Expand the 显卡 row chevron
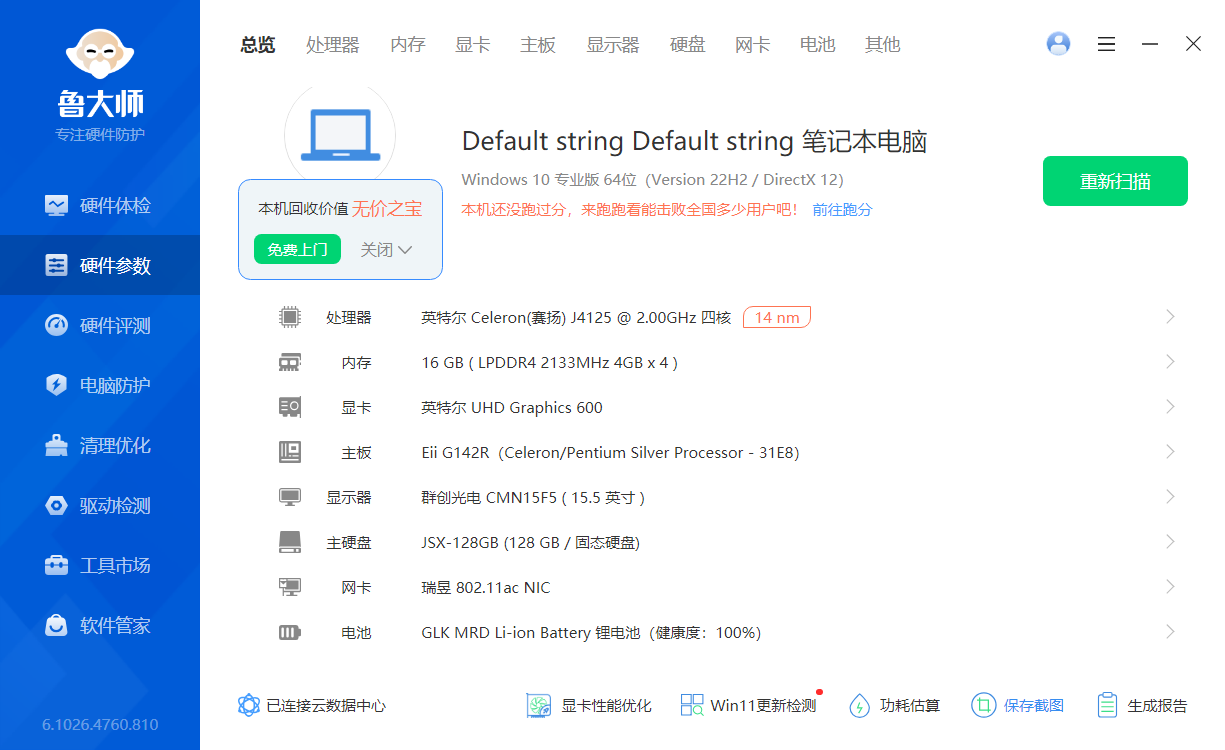This screenshot has height=750, width=1225. pos(1170,407)
